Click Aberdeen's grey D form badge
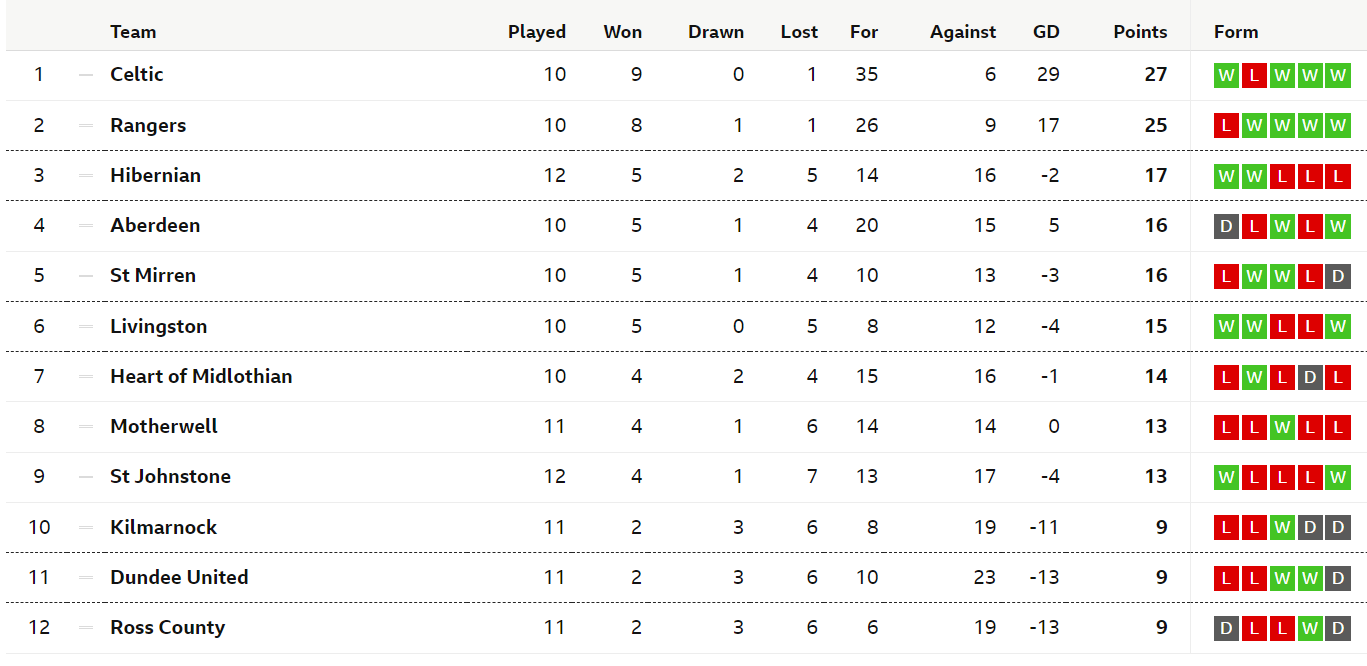Viewport: 1367px width, 666px height. [x=1226, y=226]
